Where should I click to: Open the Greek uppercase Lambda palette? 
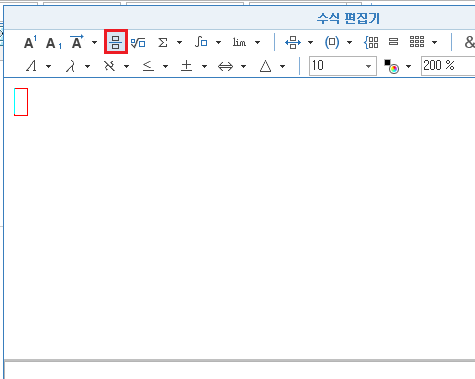pos(31,66)
